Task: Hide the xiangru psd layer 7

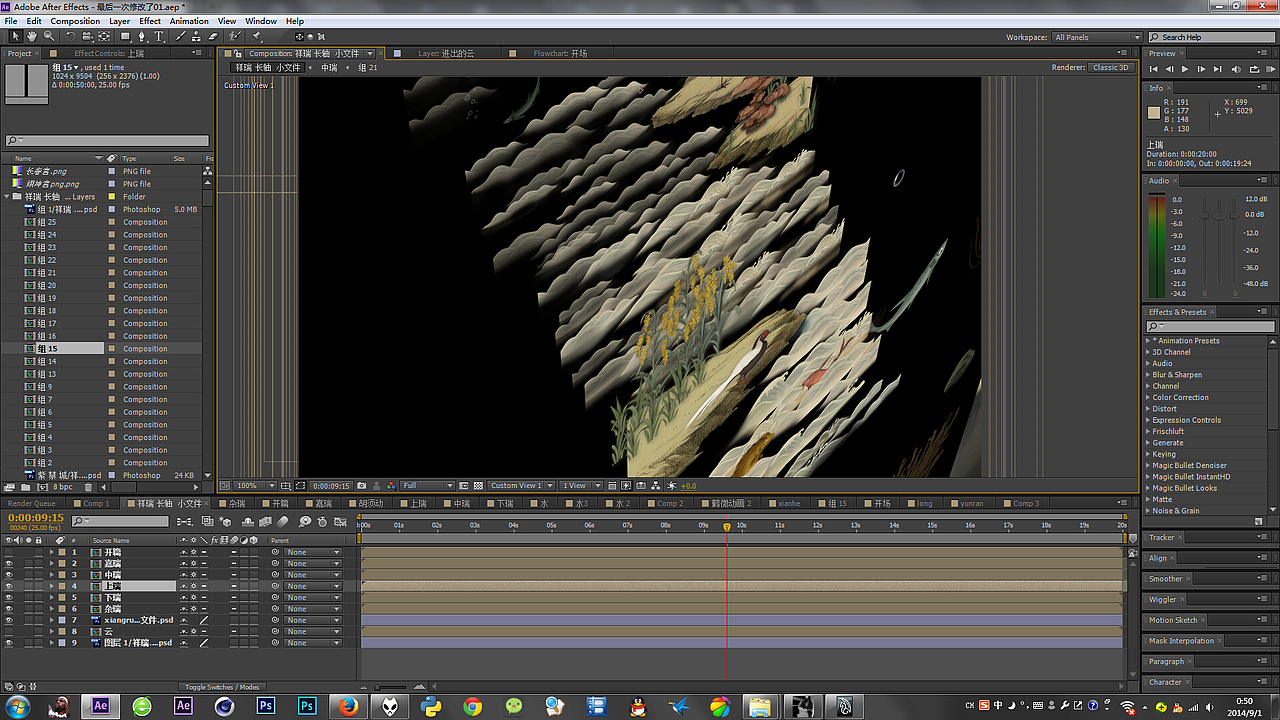Action: pos(9,620)
